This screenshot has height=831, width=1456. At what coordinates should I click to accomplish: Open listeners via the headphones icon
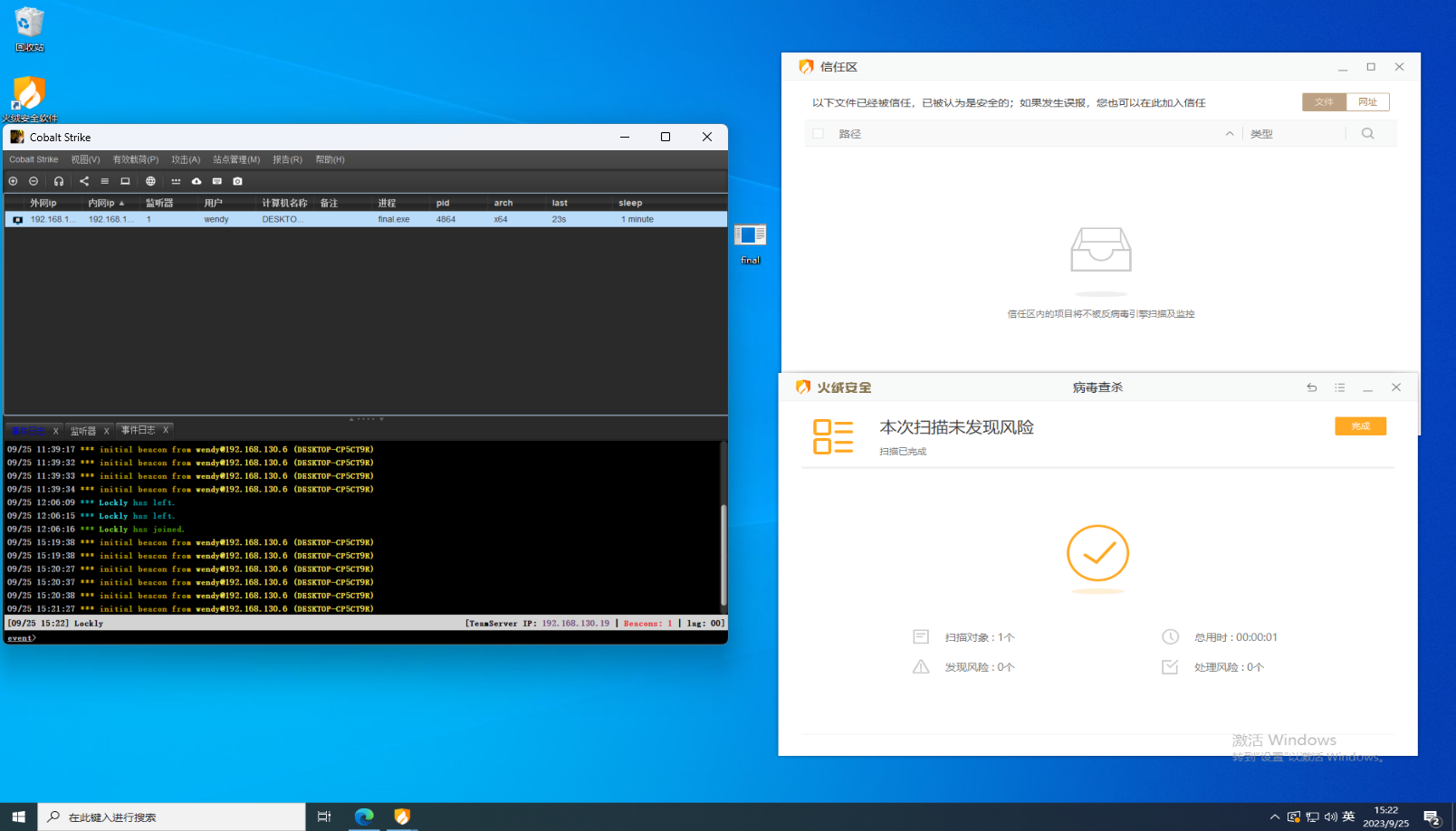pos(59,181)
